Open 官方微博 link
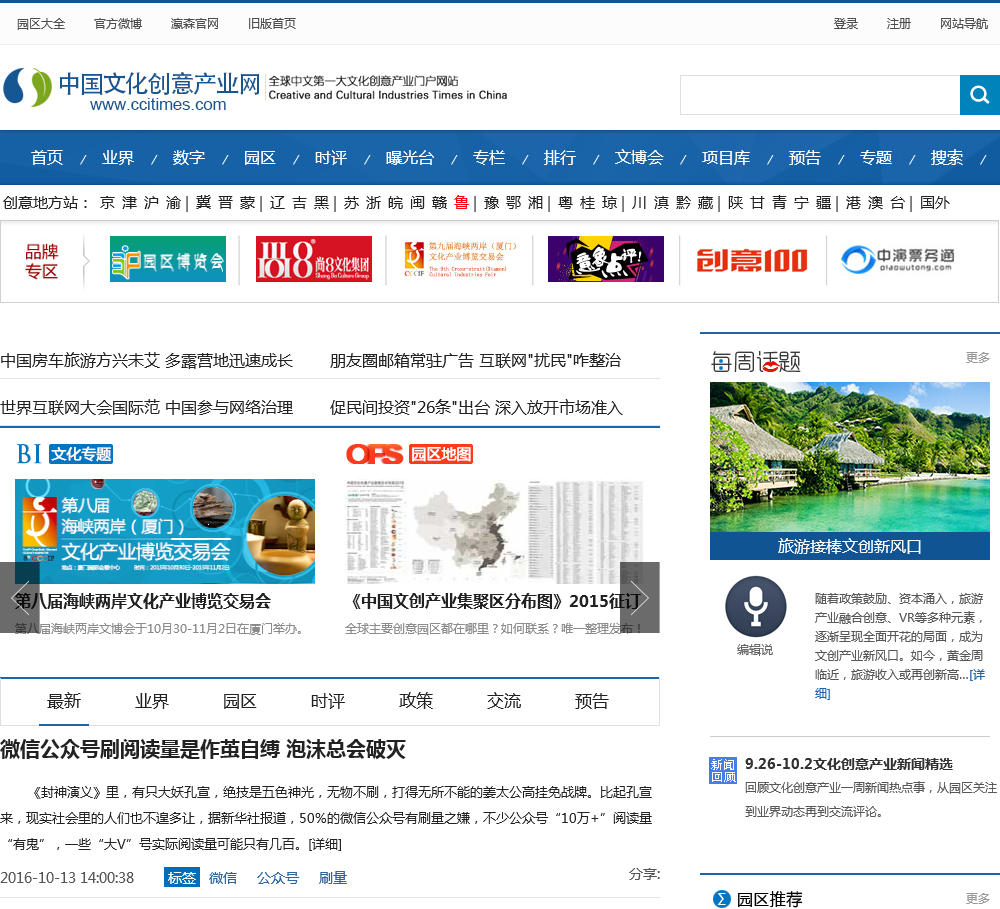The height and width of the screenshot is (909, 1000). coord(118,24)
